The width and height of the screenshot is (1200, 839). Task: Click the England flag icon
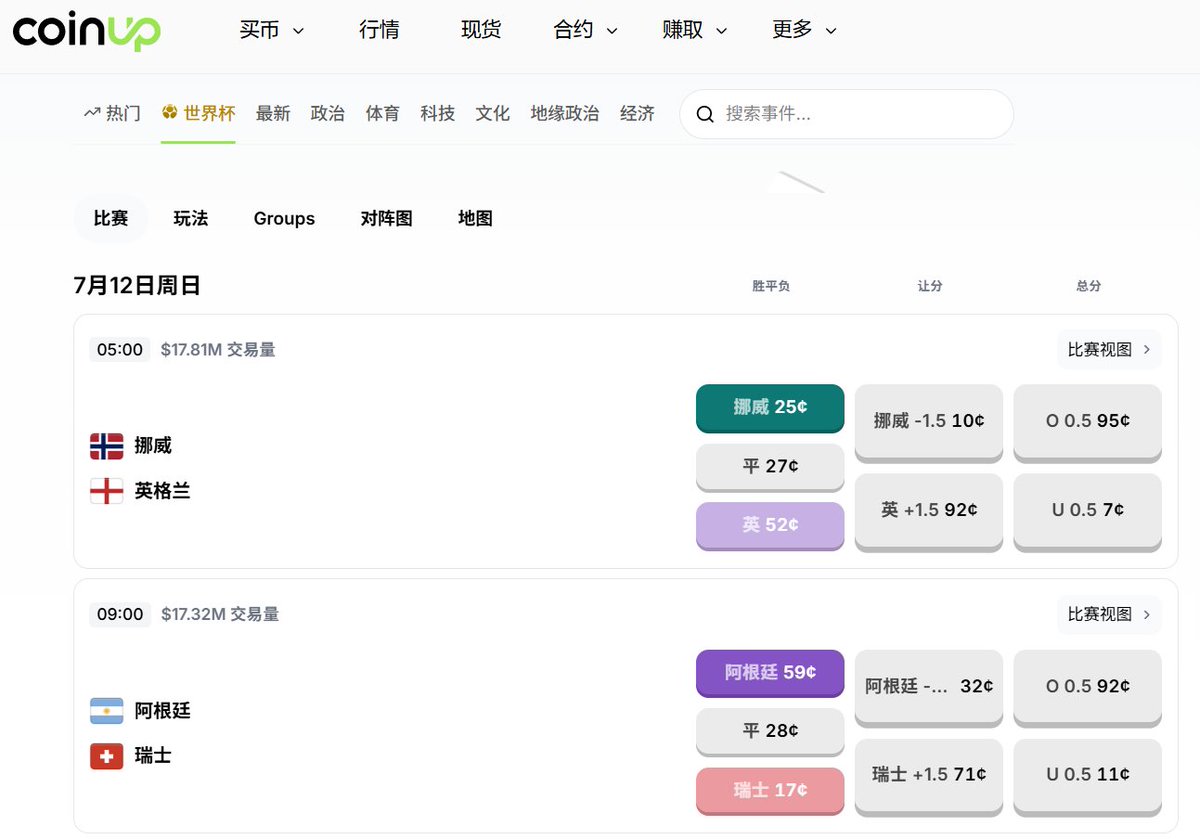tap(107, 491)
